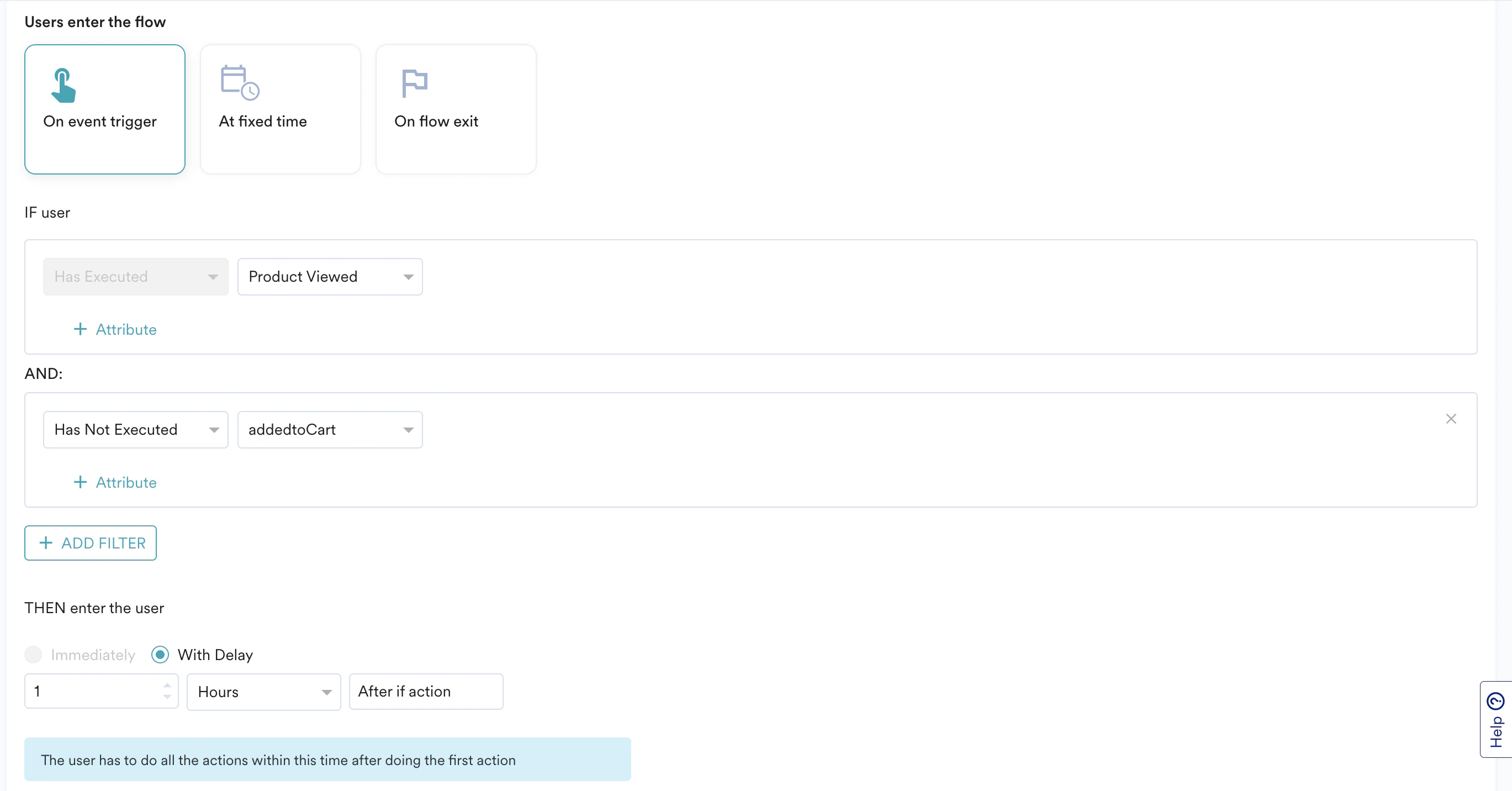Screen dimensions: 1512x791
Task: Click plus icon beside first Attribute link
Action: (81, 329)
